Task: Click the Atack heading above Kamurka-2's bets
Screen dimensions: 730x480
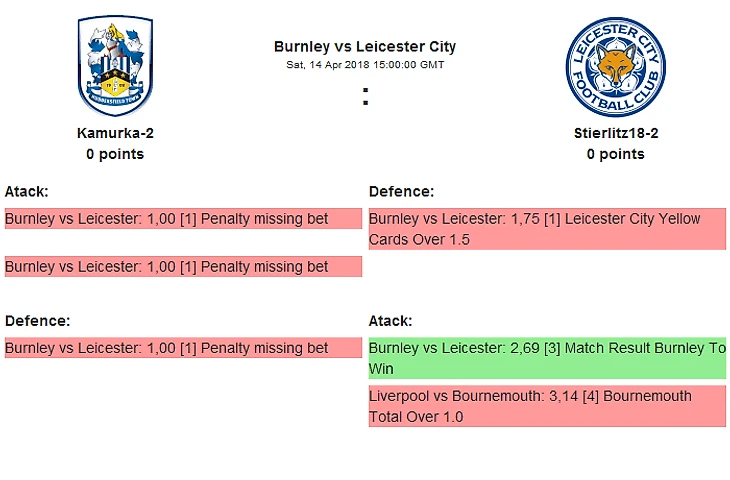Action: 27,191
